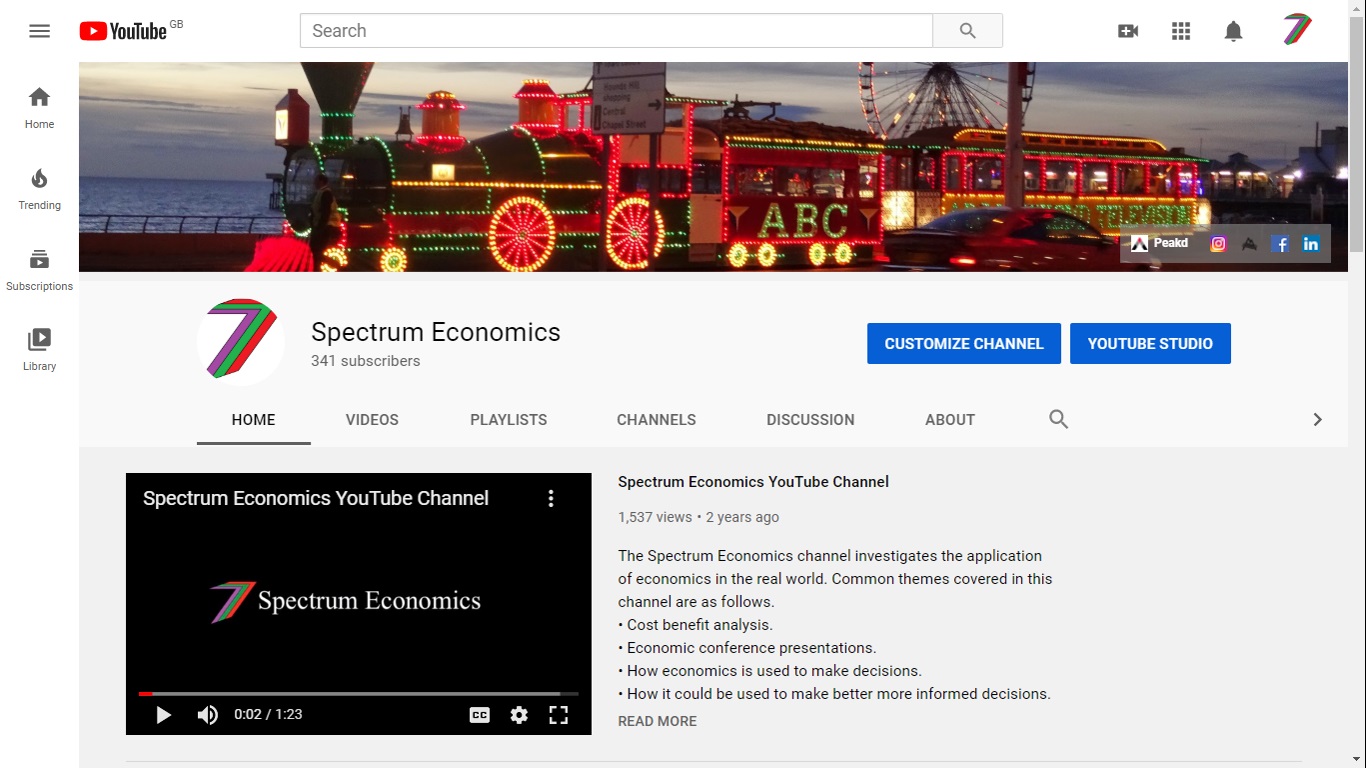Viewport: 1366px width, 768px height.
Task: Open the create video camera icon
Action: click(x=1128, y=31)
